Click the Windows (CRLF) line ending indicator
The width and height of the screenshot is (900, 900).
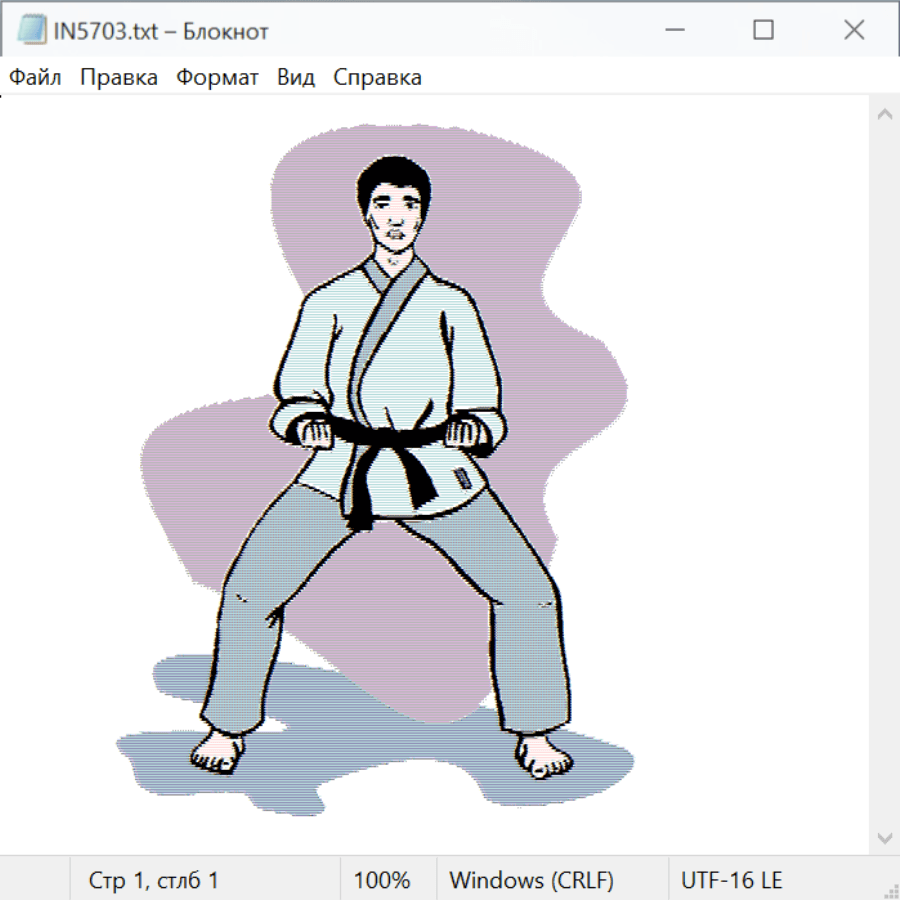531,880
